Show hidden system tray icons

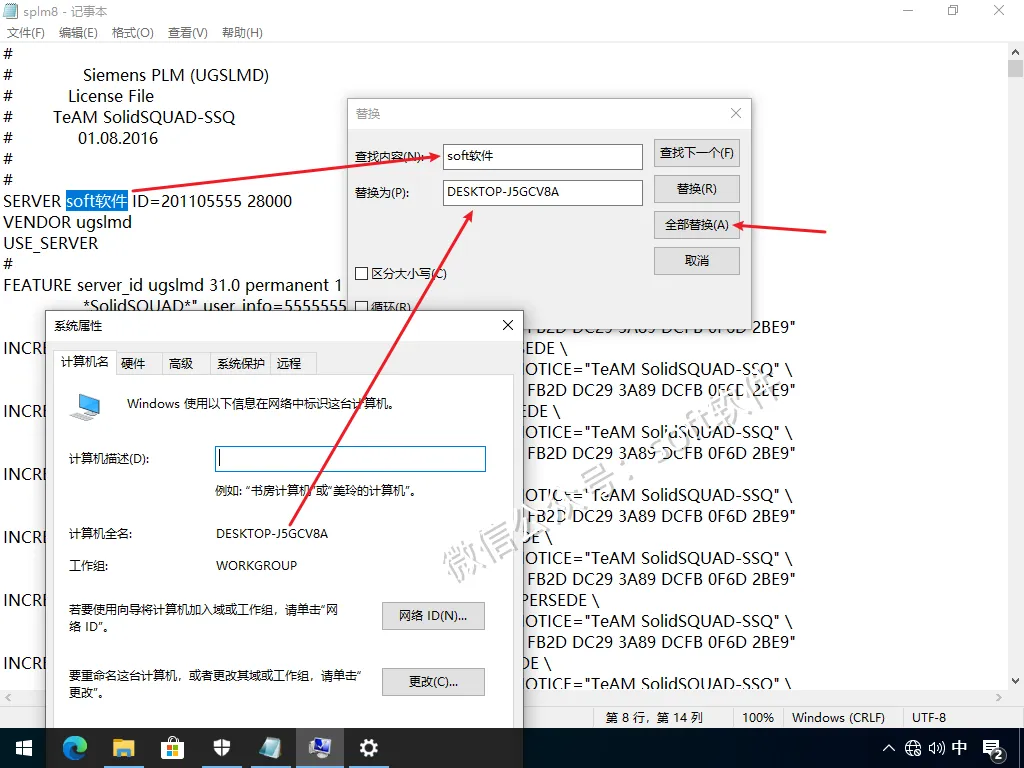888,748
